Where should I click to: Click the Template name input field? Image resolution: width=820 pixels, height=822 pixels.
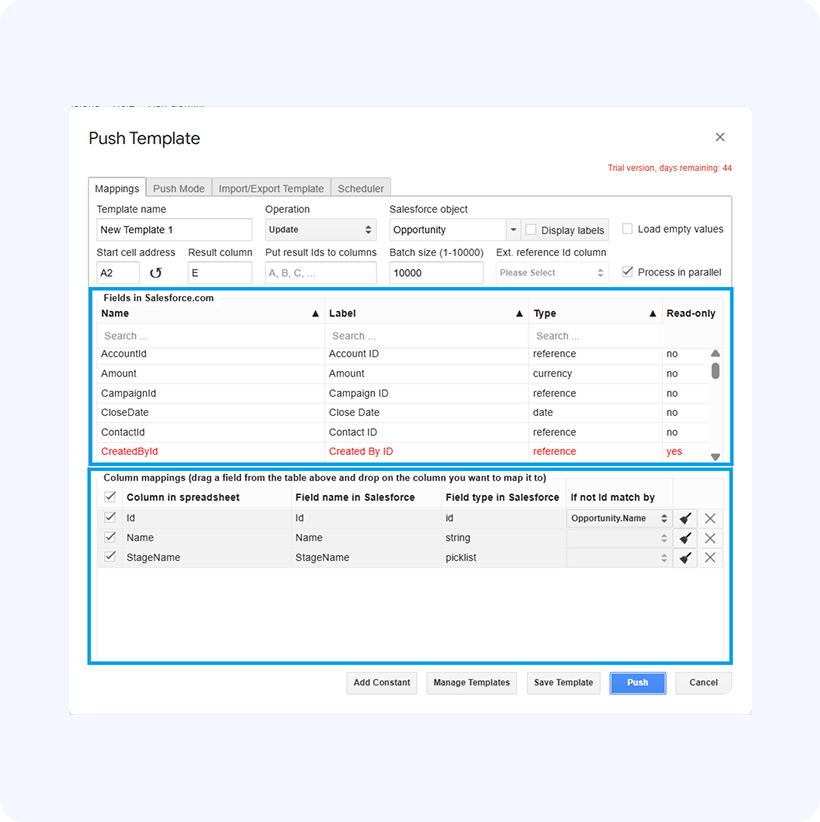174,230
